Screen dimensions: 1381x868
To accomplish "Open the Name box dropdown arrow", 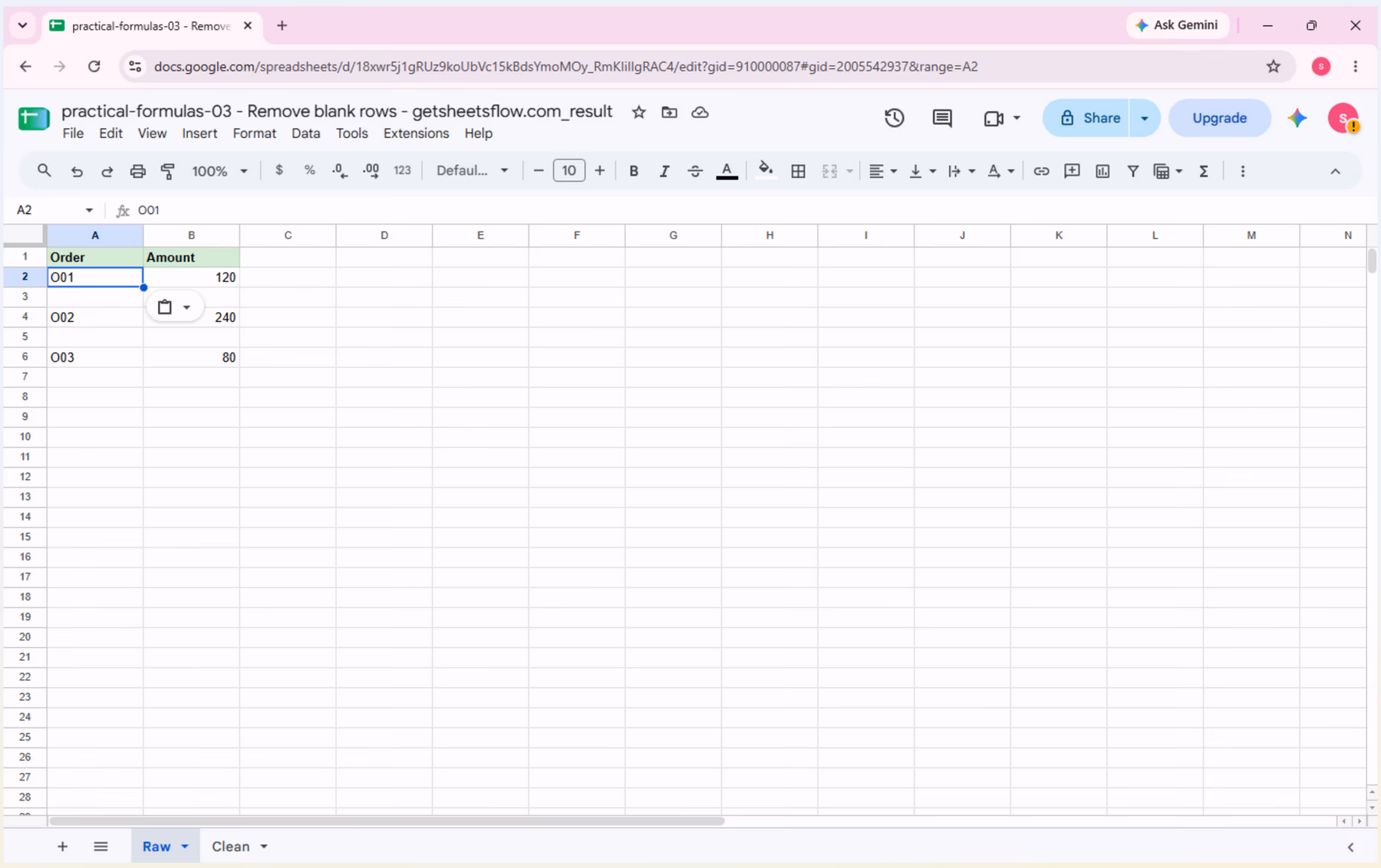I will pos(89,210).
